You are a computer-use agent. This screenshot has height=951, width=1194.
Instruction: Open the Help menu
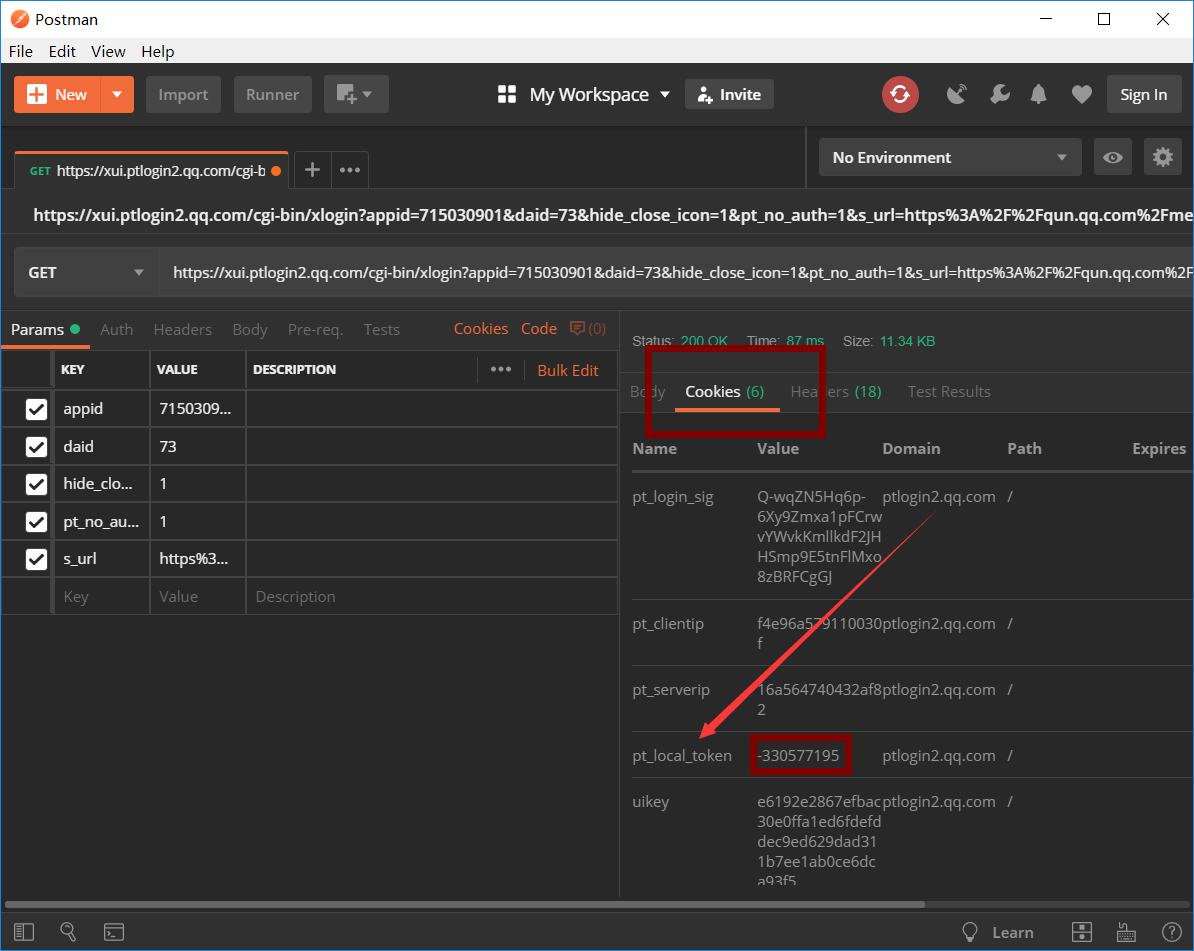tap(158, 51)
